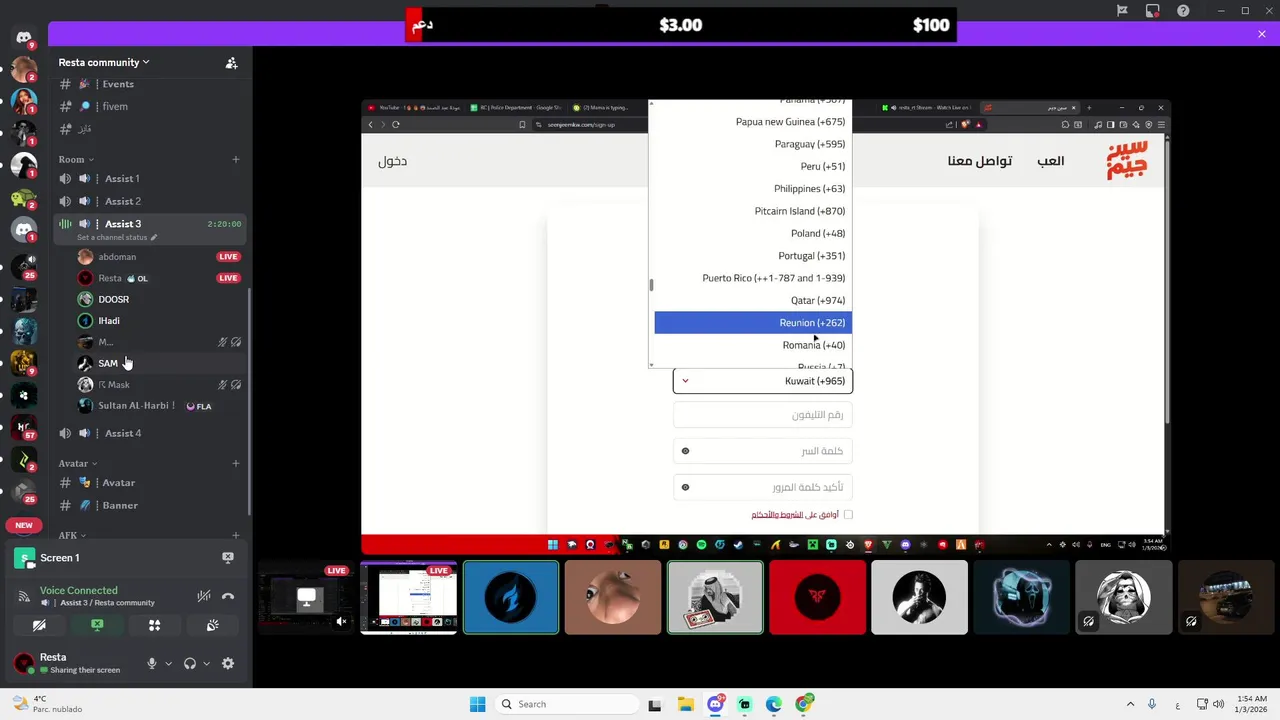Toggle screen share button in voice panel
The width and height of the screenshot is (1280, 720).
pyautogui.click(x=97, y=625)
